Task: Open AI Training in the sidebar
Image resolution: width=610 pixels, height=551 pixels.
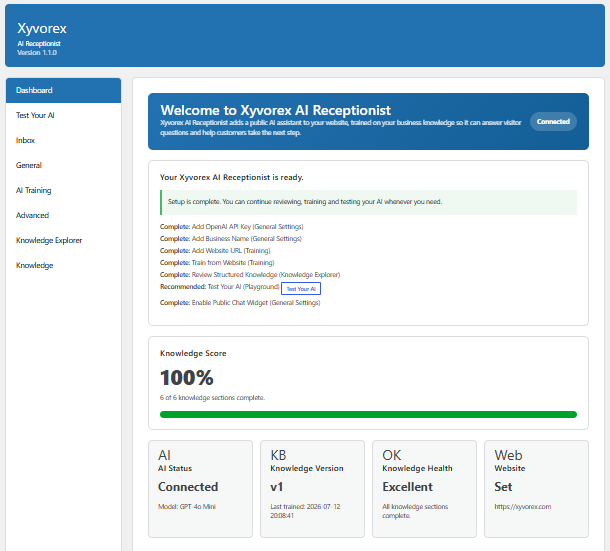Action: tap(63, 190)
